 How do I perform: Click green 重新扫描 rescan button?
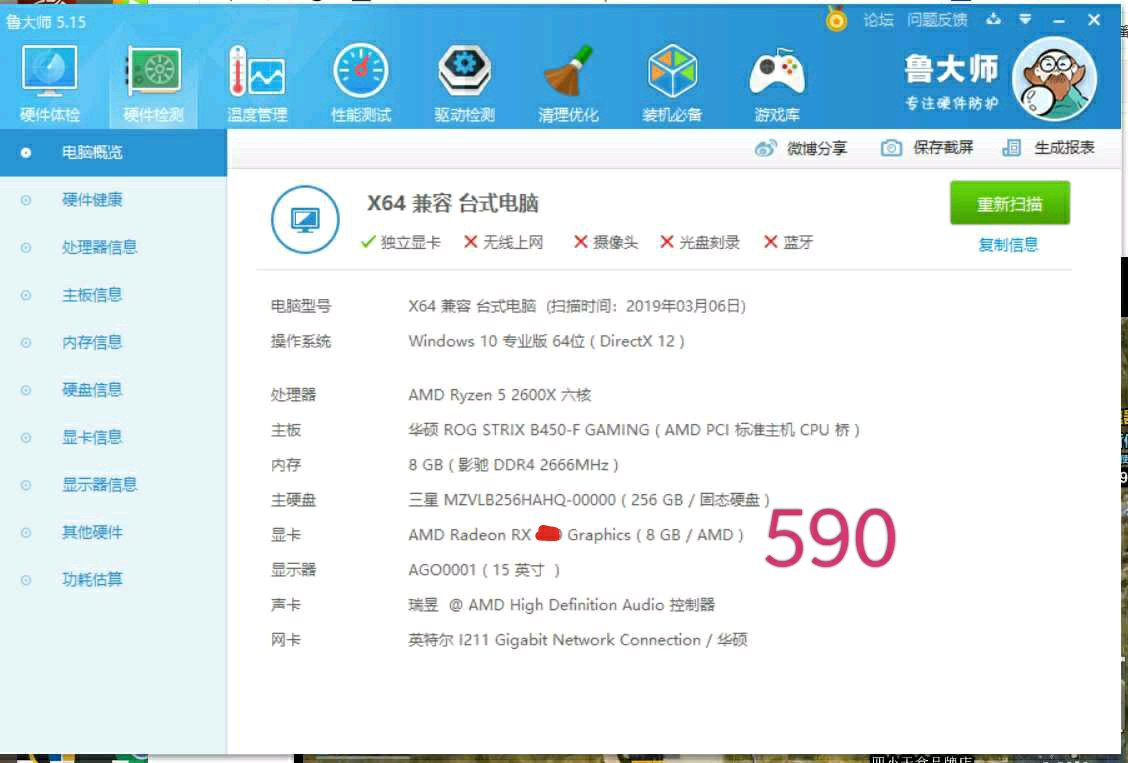pos(1009,204)
